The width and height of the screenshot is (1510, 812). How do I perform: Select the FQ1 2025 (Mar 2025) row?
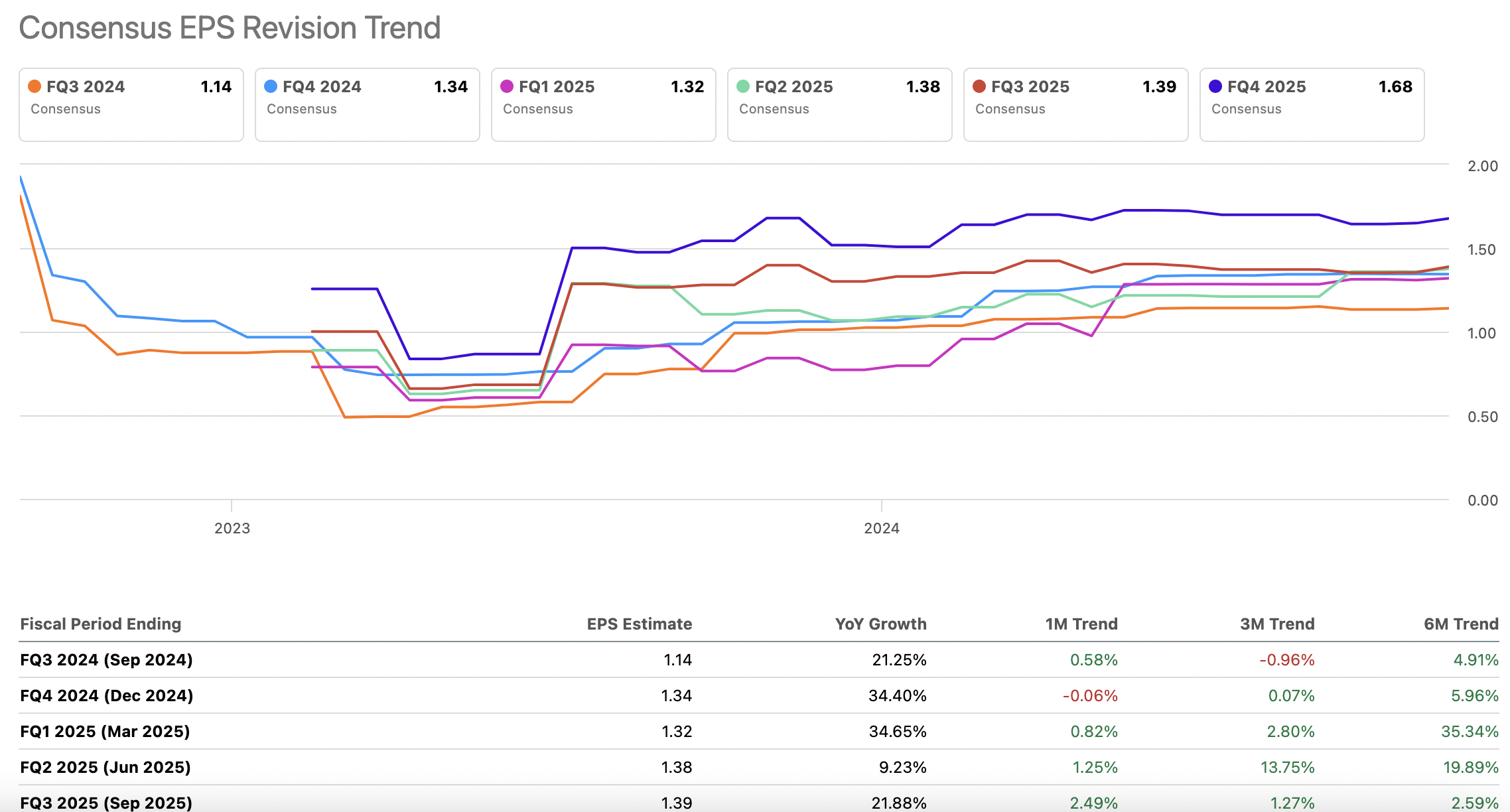(105, 732)
